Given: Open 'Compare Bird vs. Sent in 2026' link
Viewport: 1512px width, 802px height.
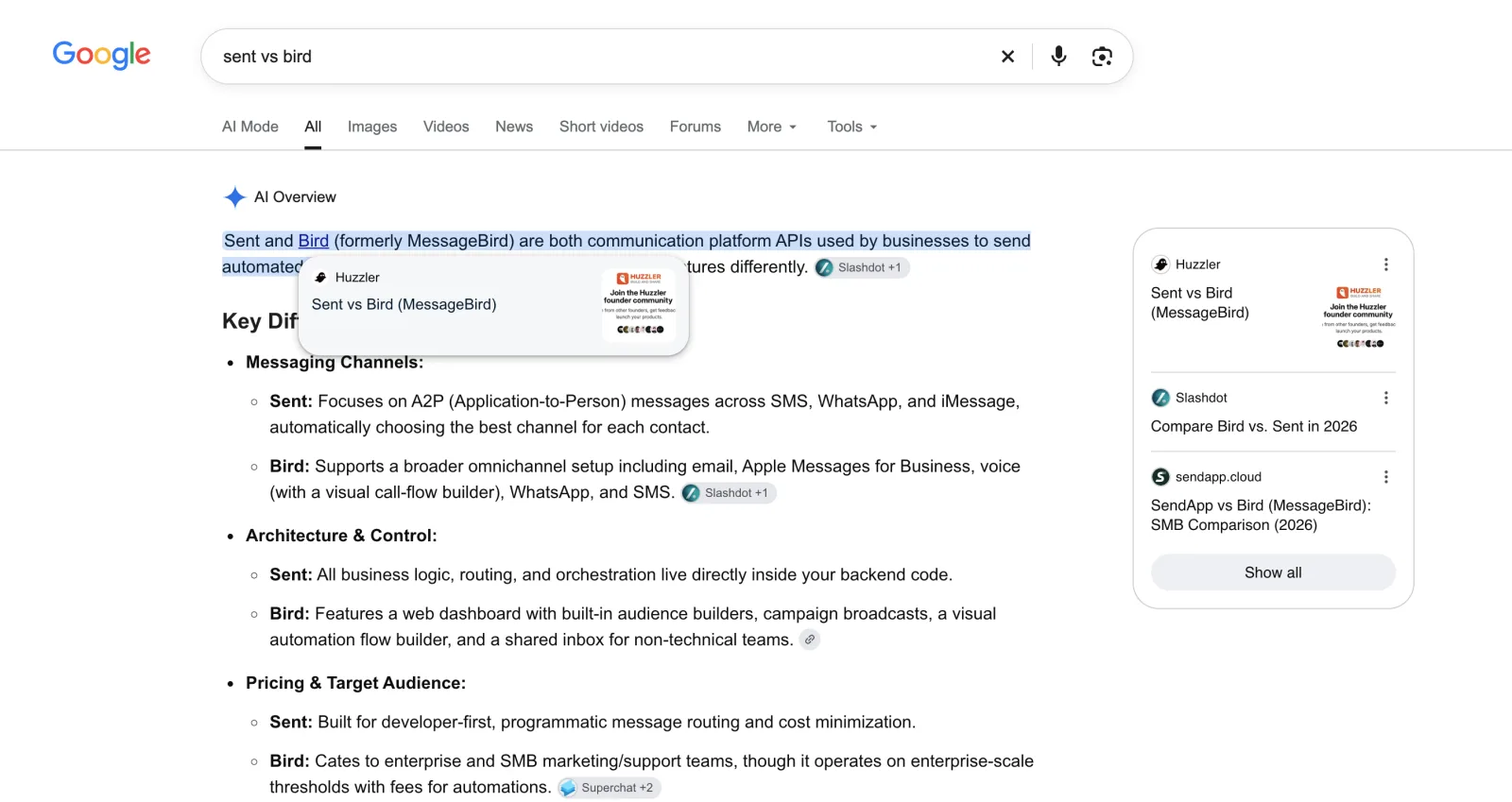Looking at the screenshot, I should pyautogui.click(x=1254, y=426).
